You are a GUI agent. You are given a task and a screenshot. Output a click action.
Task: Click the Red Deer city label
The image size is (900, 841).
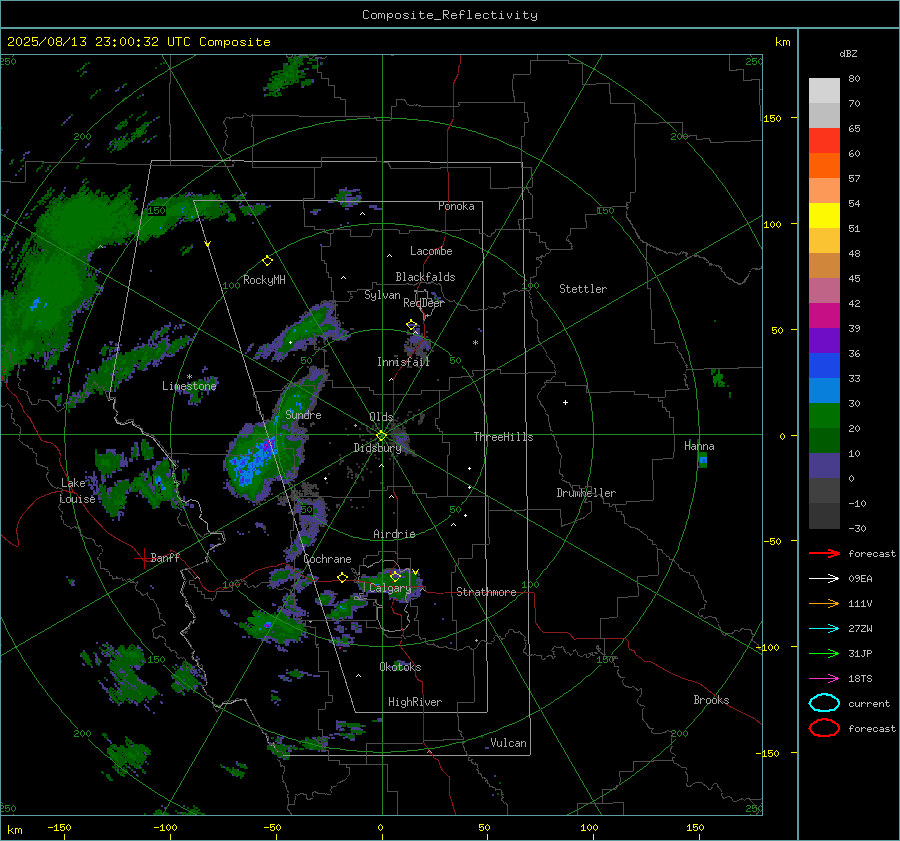pyautogui.click(x=424, y=303)
